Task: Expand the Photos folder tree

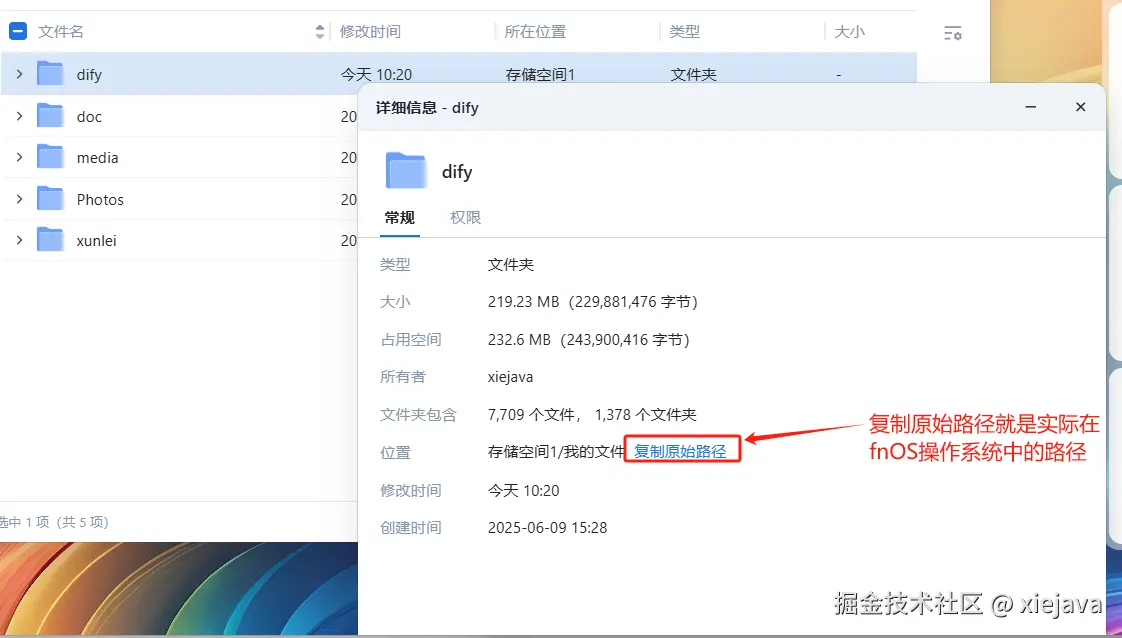Action: coord(20,199)
